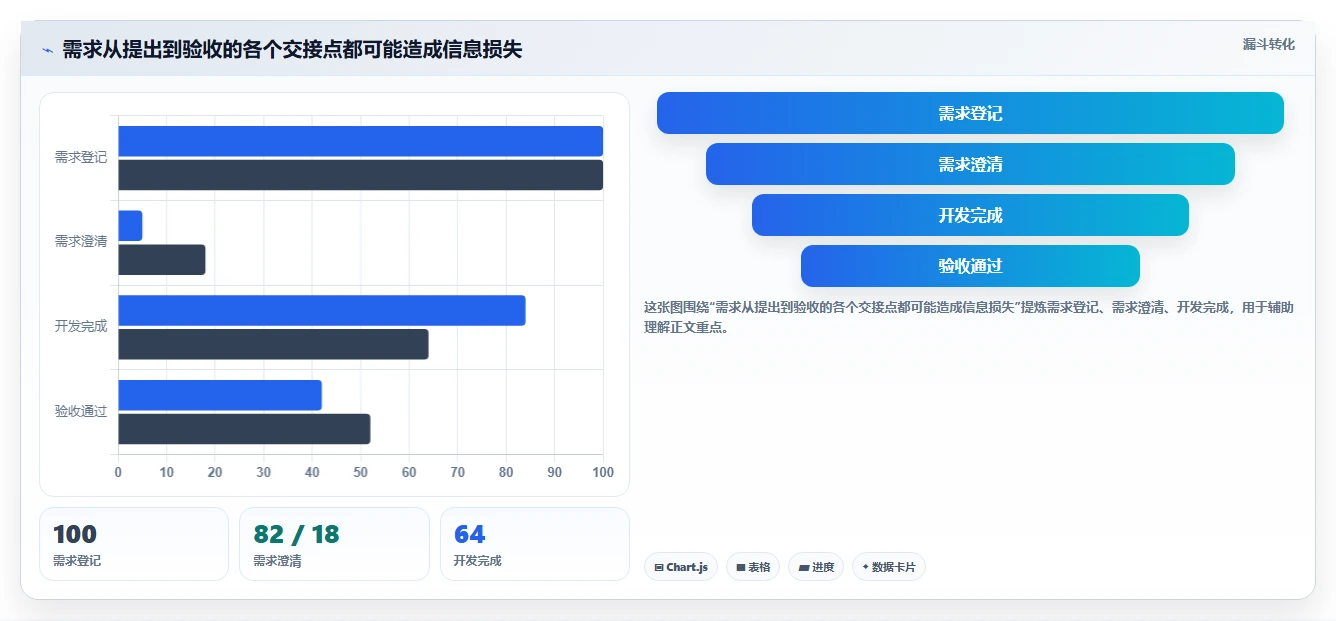
Task: Click the 进度 tag chip
Action: pyautogui.click(x=816, y=567)
